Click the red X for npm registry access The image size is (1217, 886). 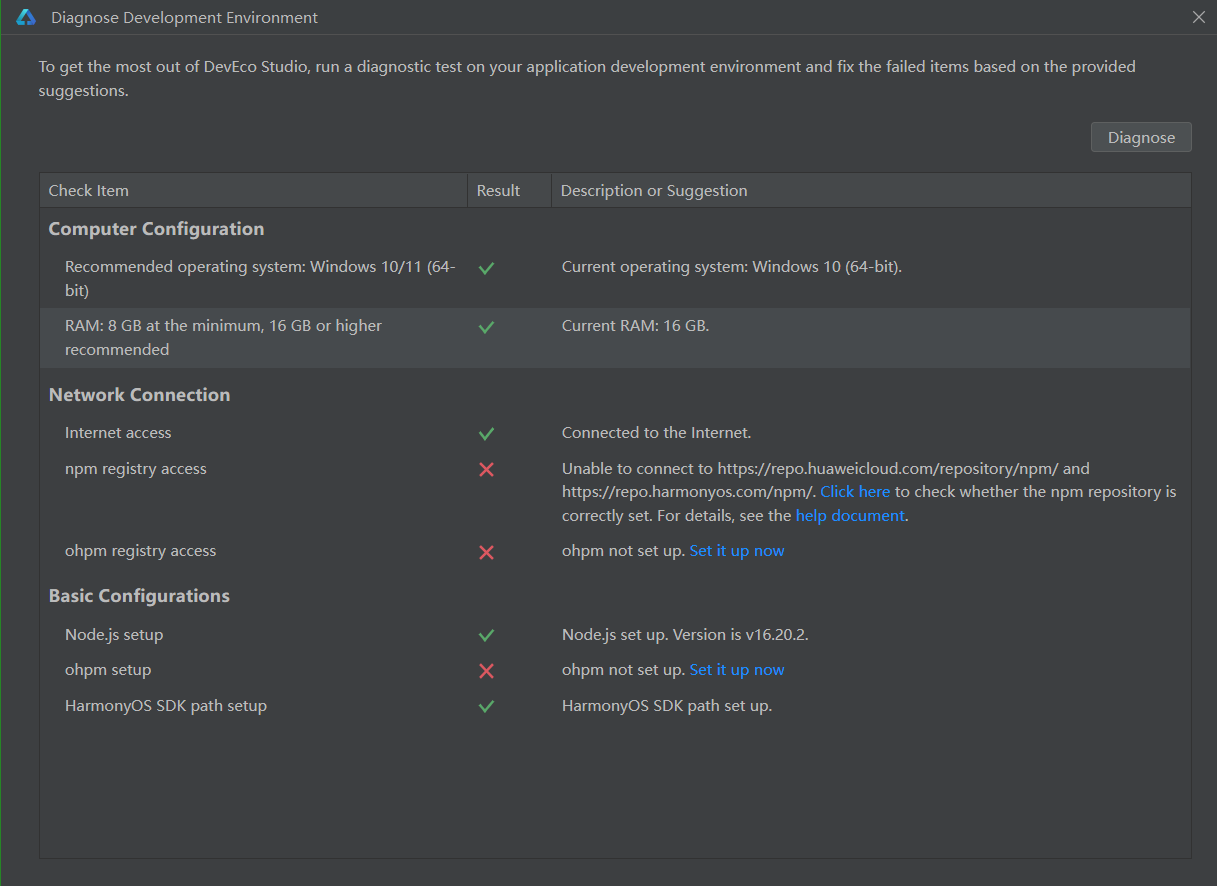(486, 469)
